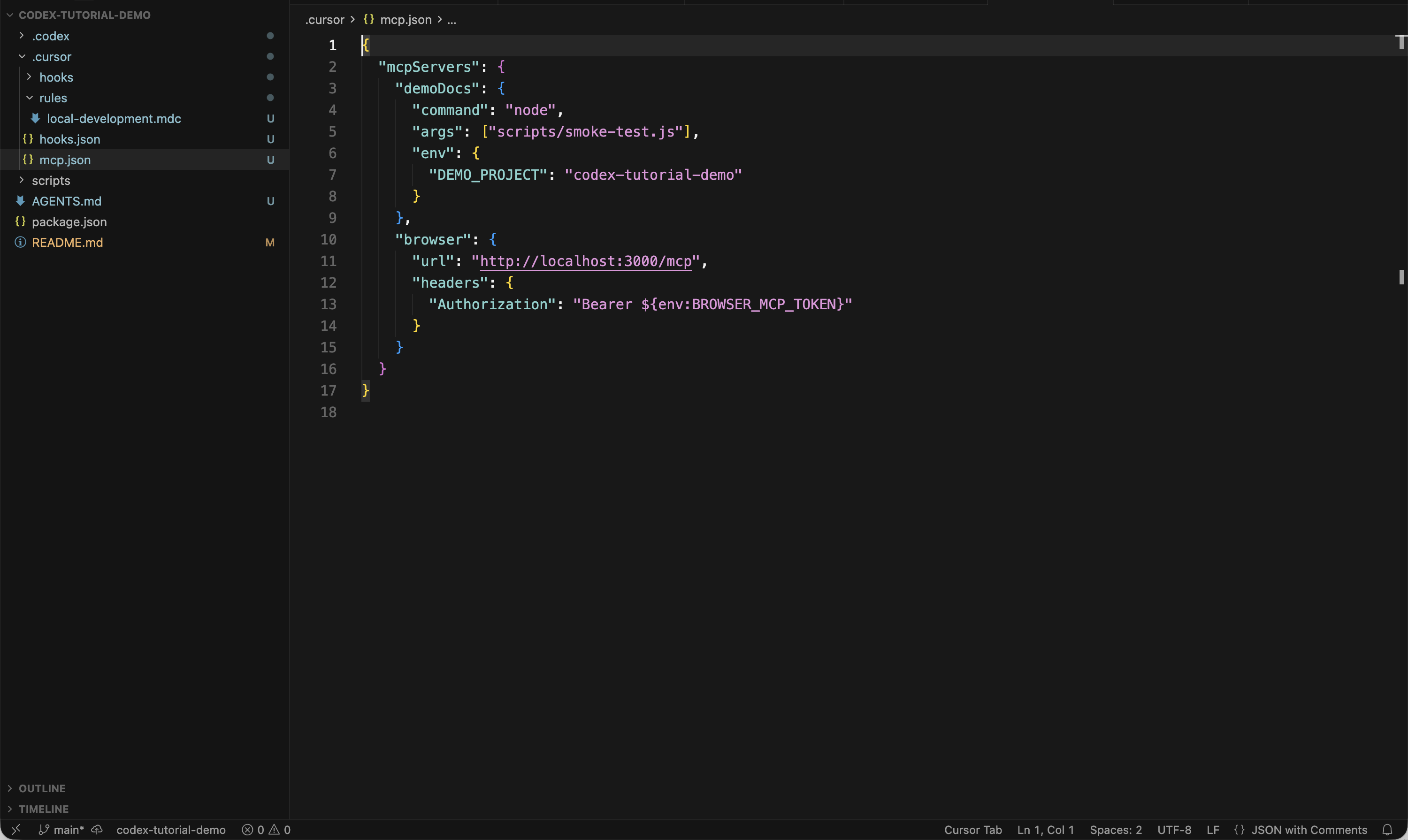The image size is (1408, 840).
Task: Click the status bar language braces icon
Action: (1240, 830)
